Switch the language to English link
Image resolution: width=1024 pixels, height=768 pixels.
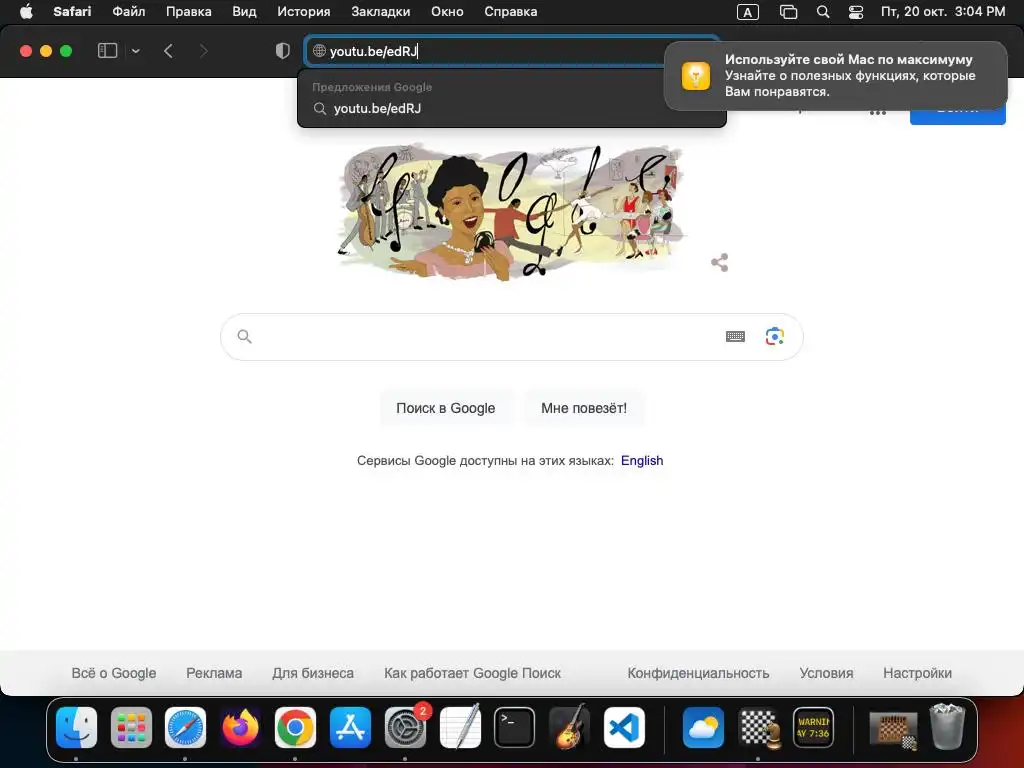pyautogui.click(x=642, y=460)
